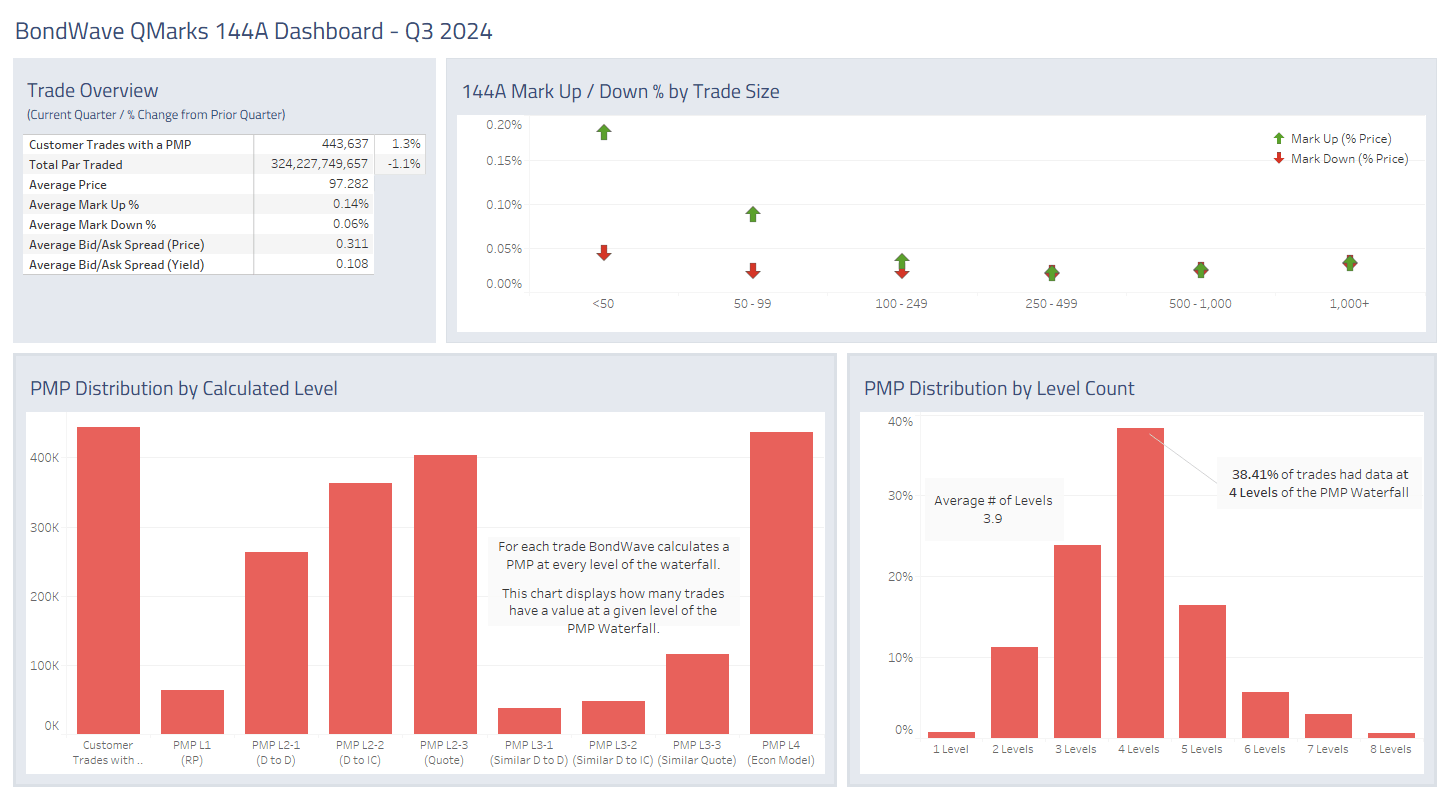The width and height of the screenshot is (1450, 800).
Task: Select the '250 - 499' axis label
Action: [x=1052, y=303]
